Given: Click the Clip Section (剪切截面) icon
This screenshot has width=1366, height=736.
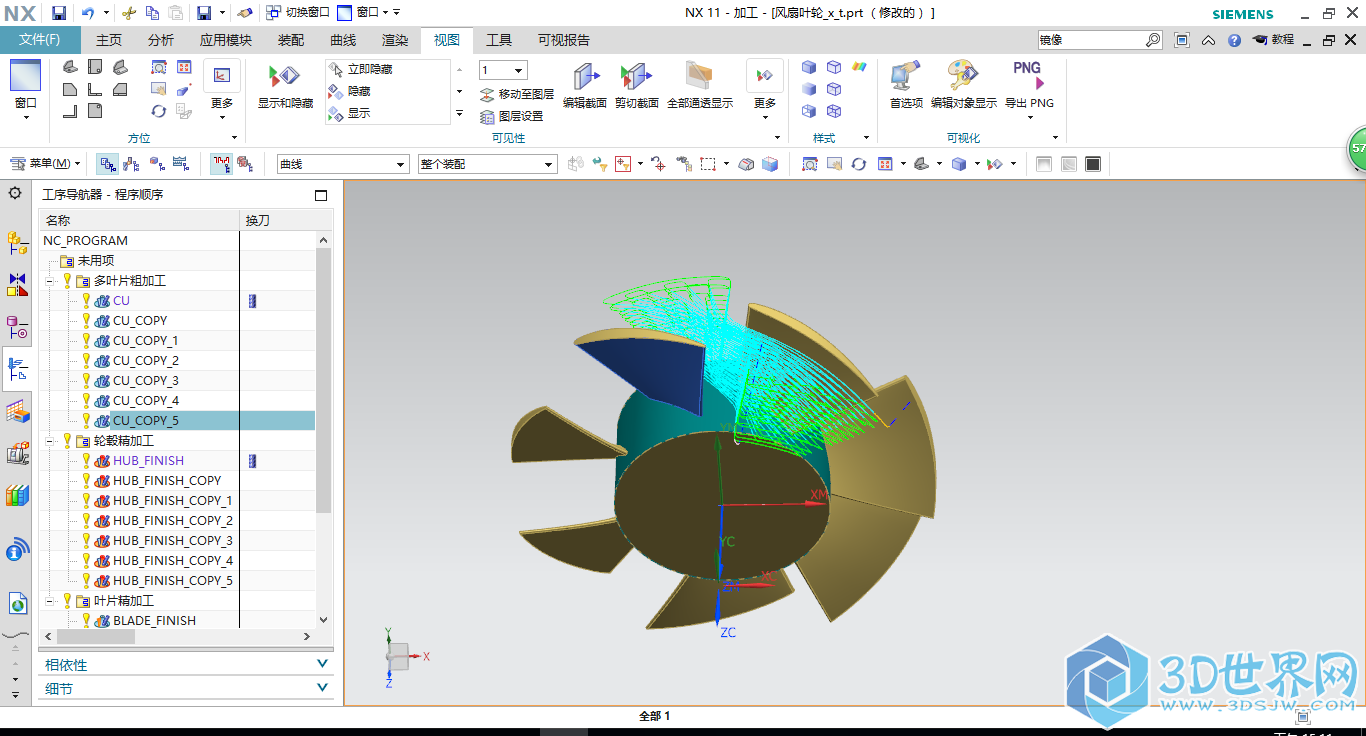Looking at the screenshot, I should (636, 77).
